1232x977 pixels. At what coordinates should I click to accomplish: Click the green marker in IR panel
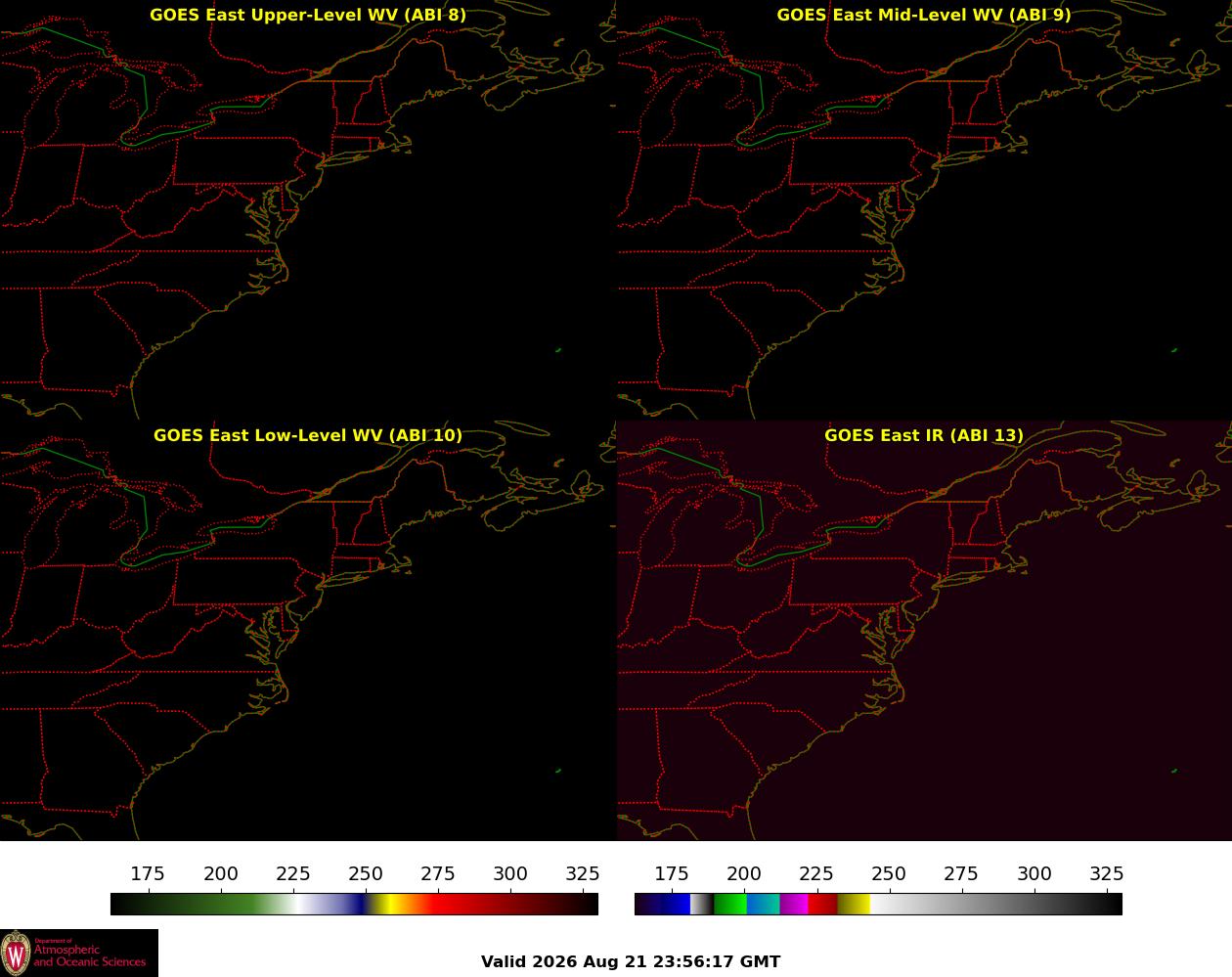(1174, 771)
